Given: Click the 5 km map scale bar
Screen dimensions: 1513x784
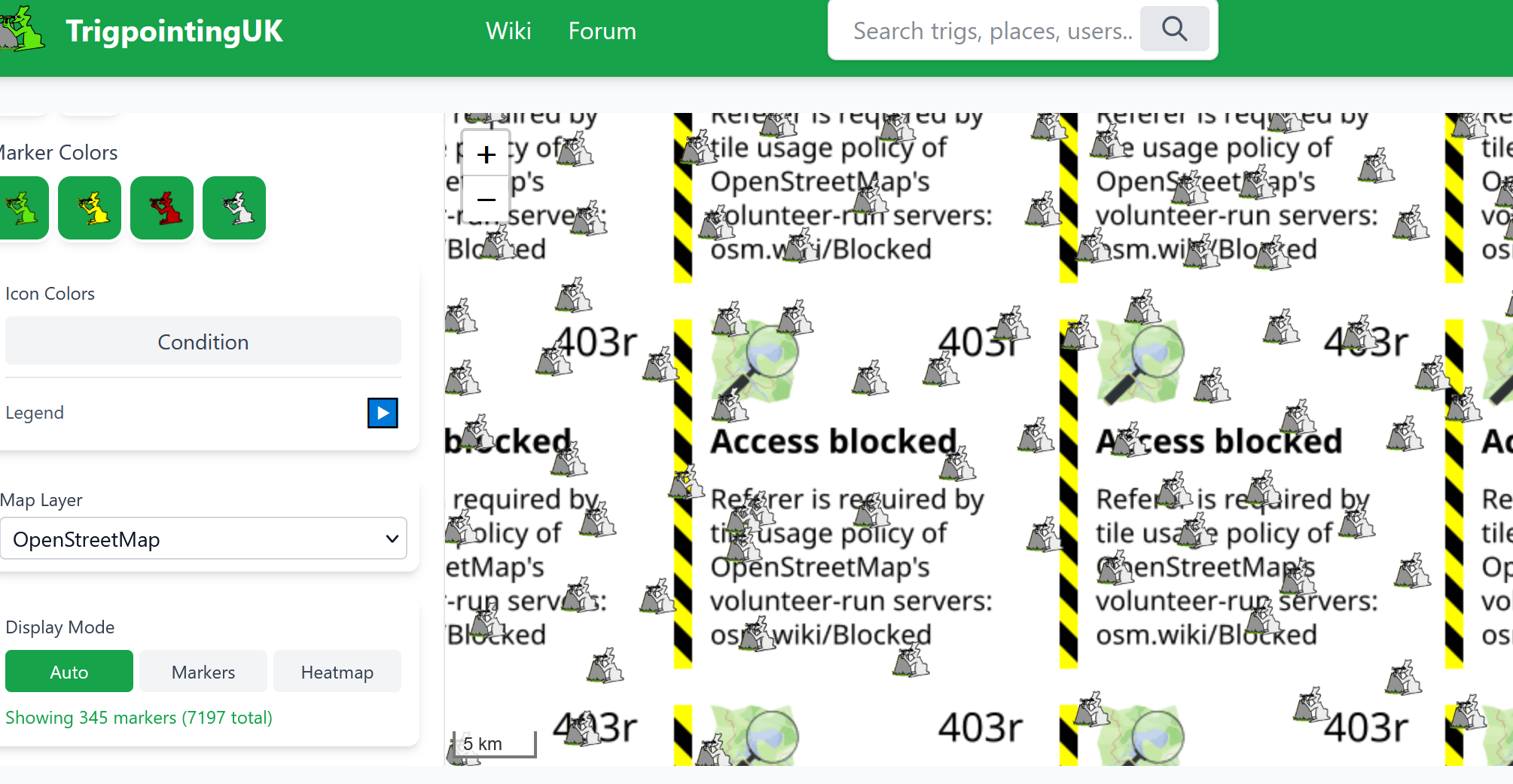Looking at the screenshot, I should (x=495, y=744).
